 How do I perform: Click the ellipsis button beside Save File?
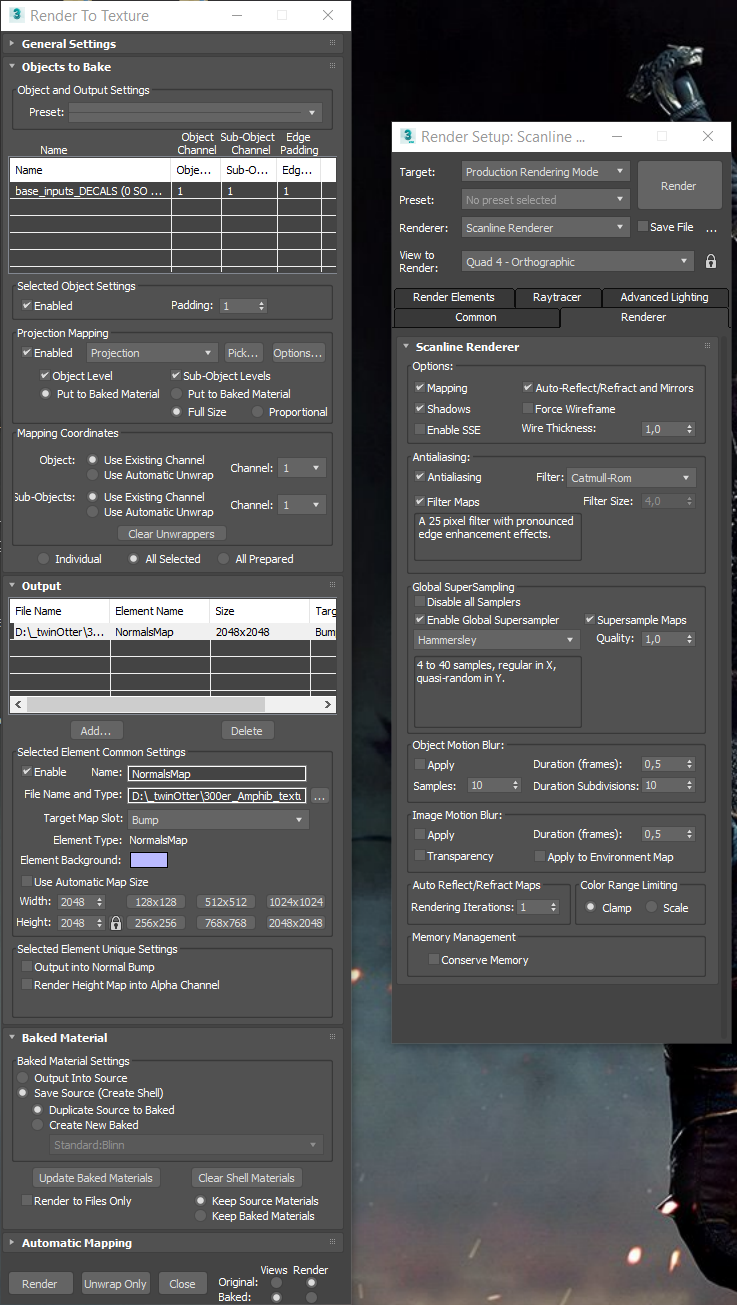712,228
